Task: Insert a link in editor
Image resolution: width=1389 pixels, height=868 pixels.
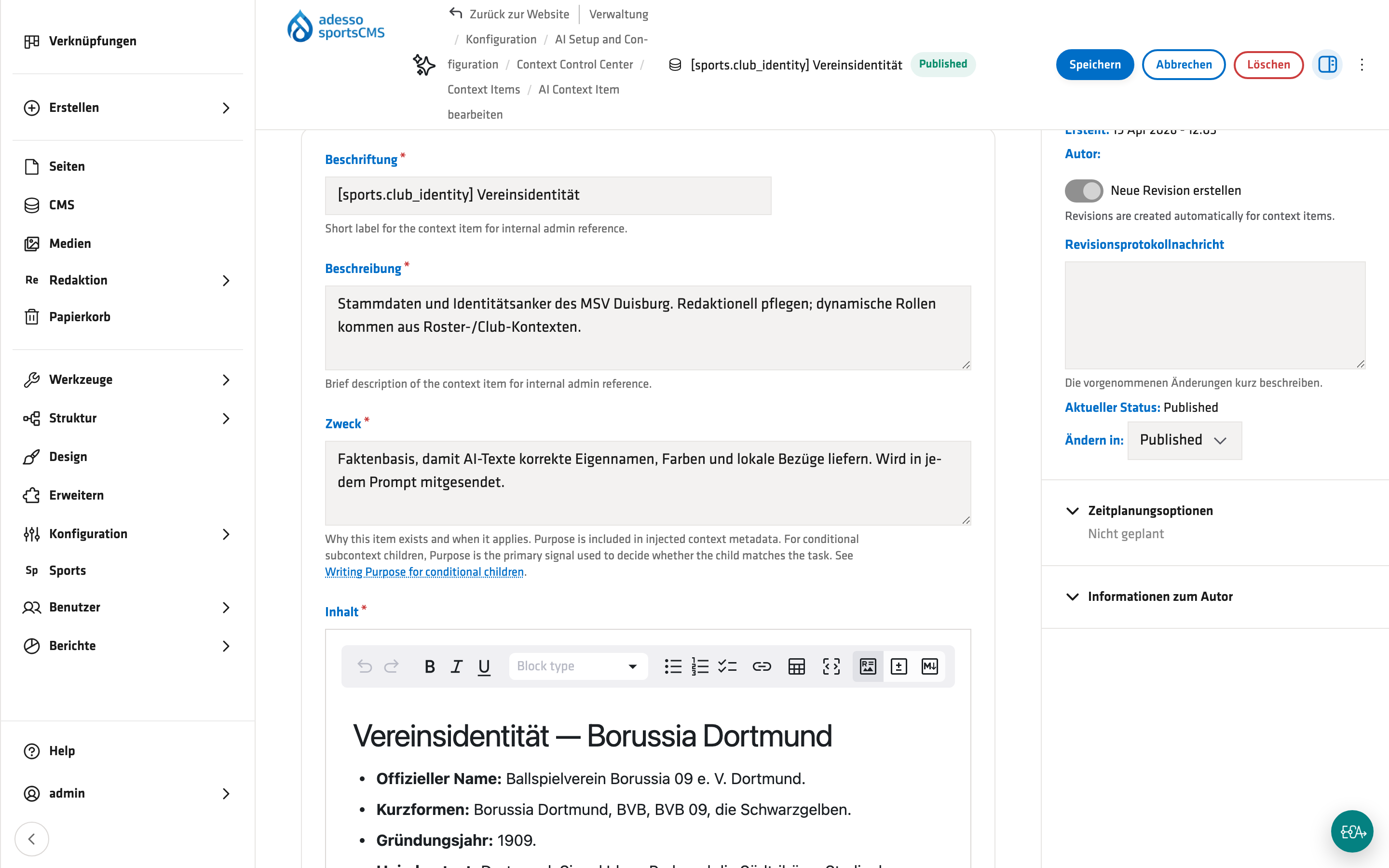Action: (x=762, y=666)
